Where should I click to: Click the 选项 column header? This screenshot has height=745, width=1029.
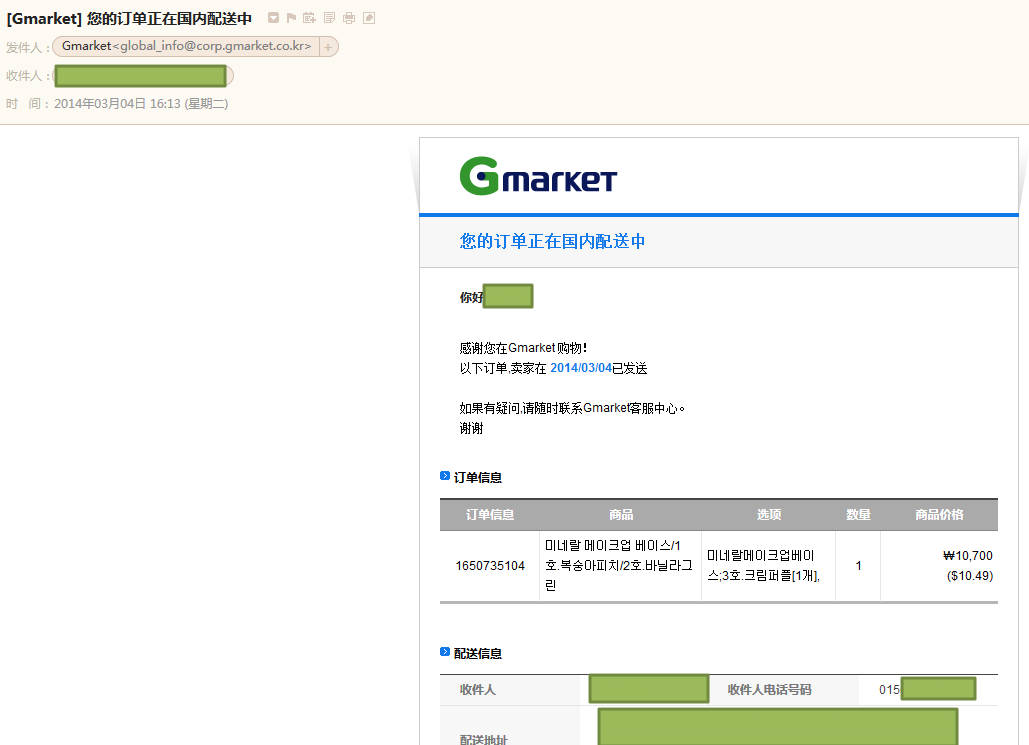point(768,515)
